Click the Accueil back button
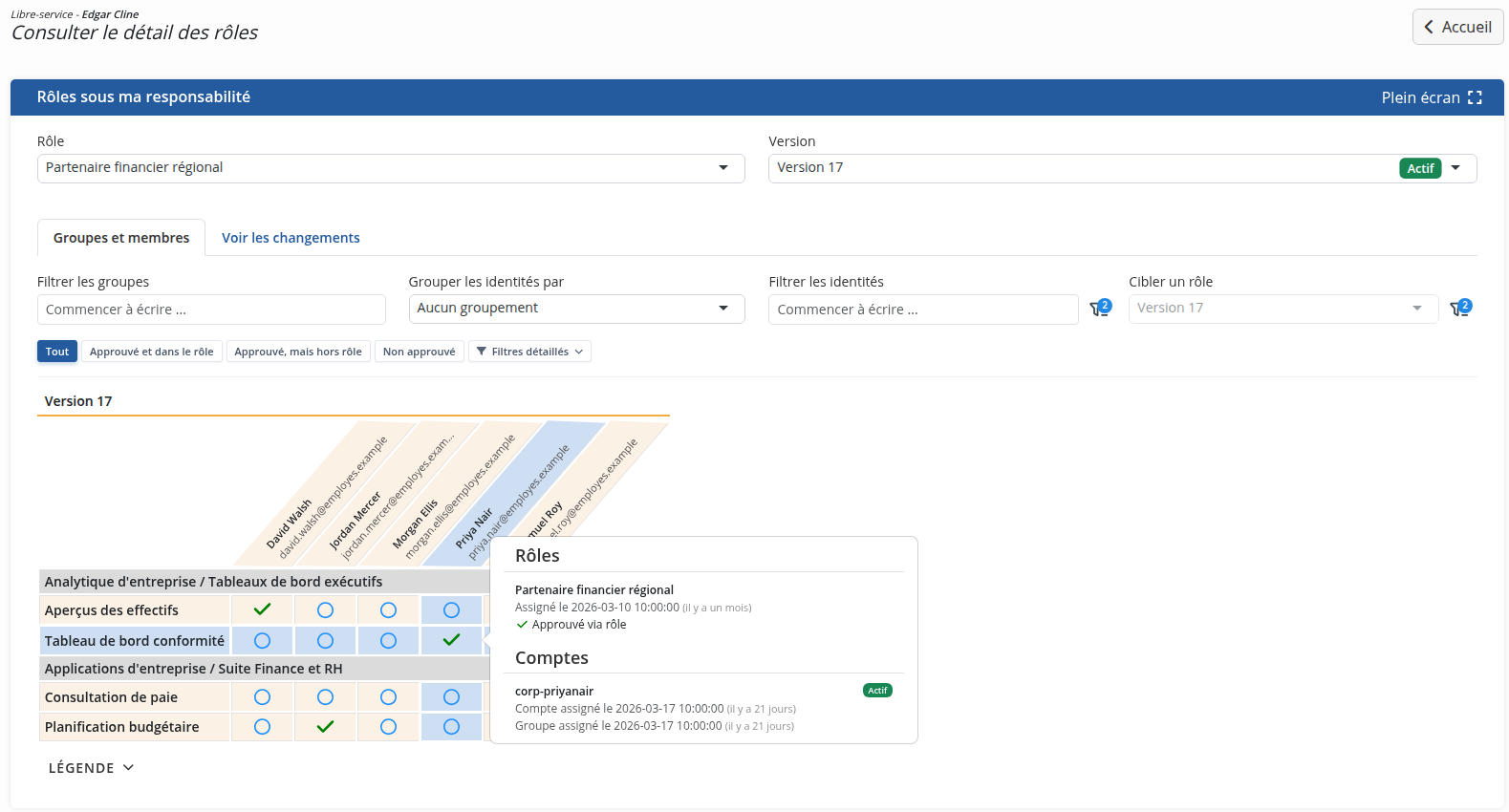 (1458, 27)
